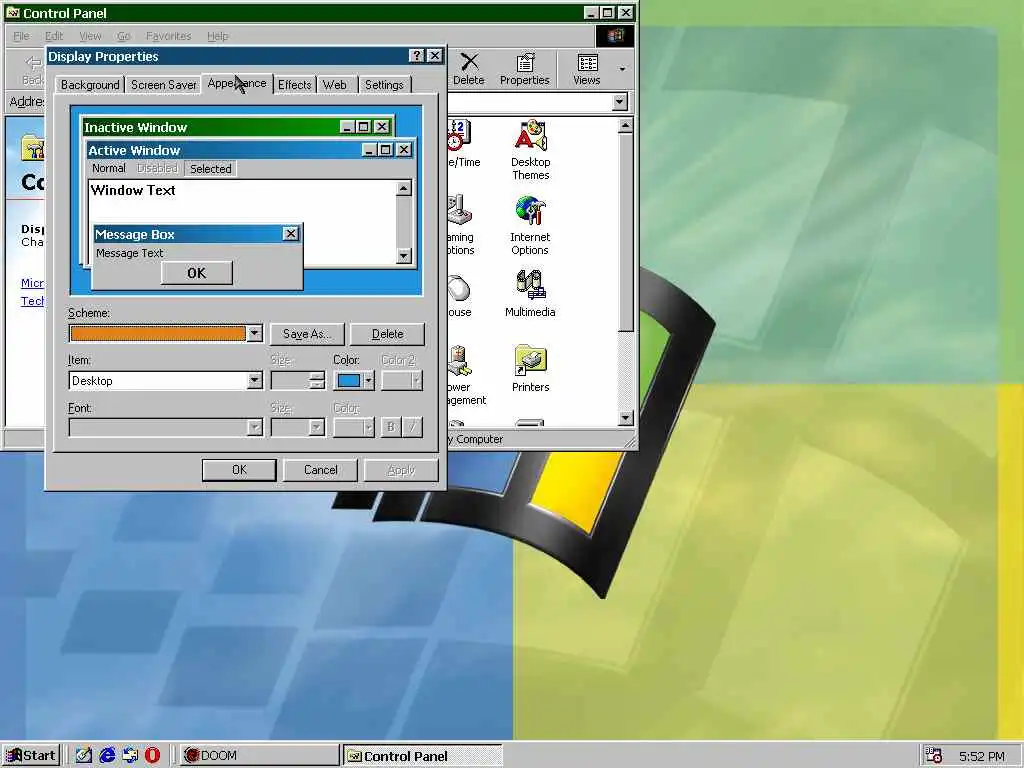Click the Normal menu item in preview
1024x768 pixels.
pos(108,168)
